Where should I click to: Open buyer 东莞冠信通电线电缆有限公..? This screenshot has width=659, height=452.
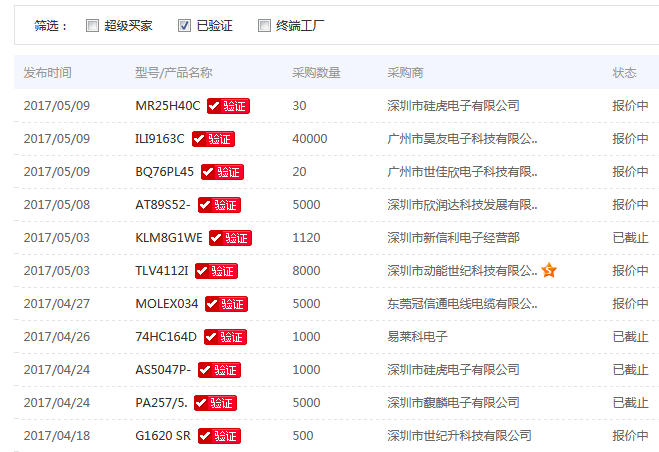point(462,304)
